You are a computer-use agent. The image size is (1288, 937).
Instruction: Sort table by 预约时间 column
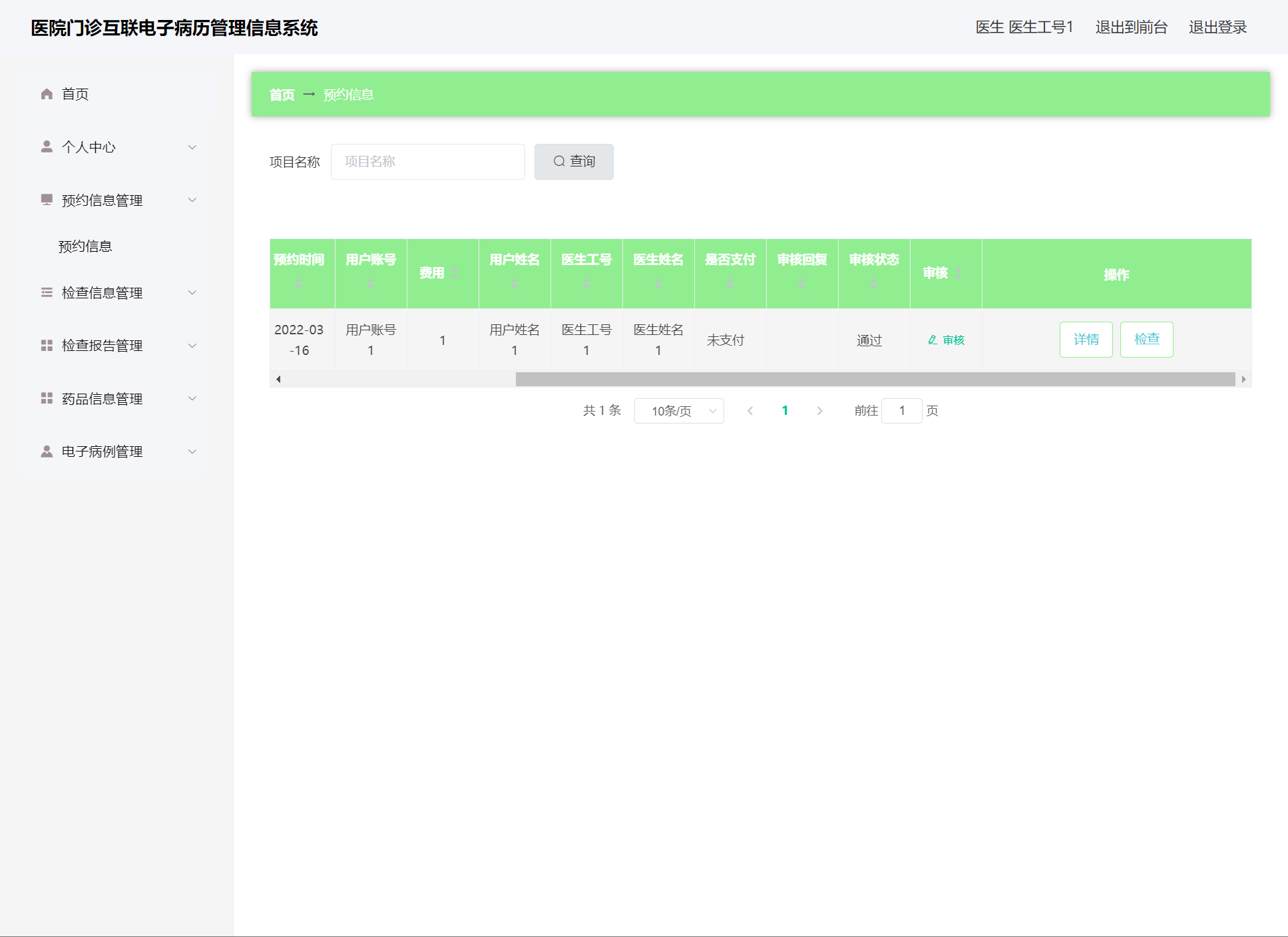coord(299,284)
